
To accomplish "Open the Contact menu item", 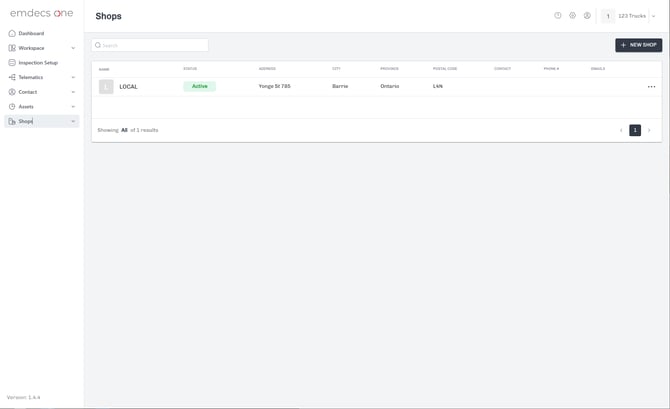I will [x=28, y=92].
